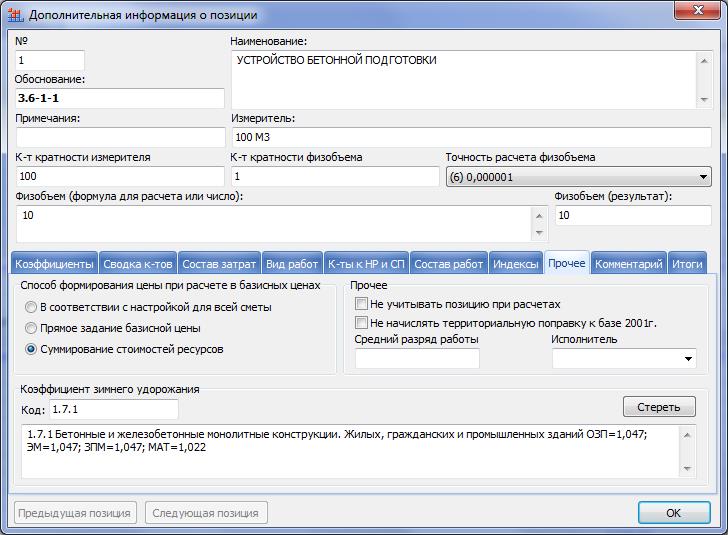This screenshot has width=728, height=535.
Task: Click the К-т кратности физобъема field
Action: click(x=335, y=176)
